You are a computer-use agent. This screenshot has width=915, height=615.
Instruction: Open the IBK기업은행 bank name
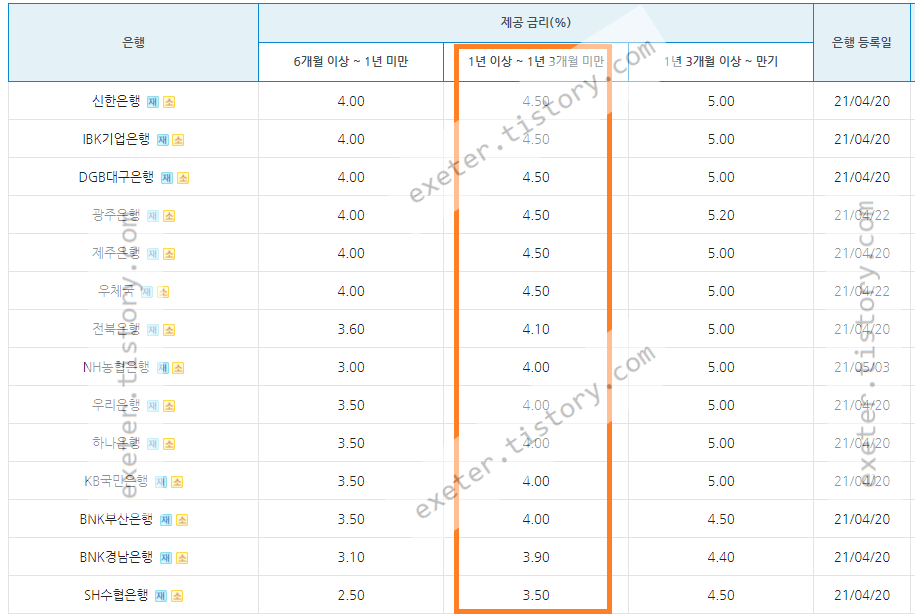tap(116, 139)
